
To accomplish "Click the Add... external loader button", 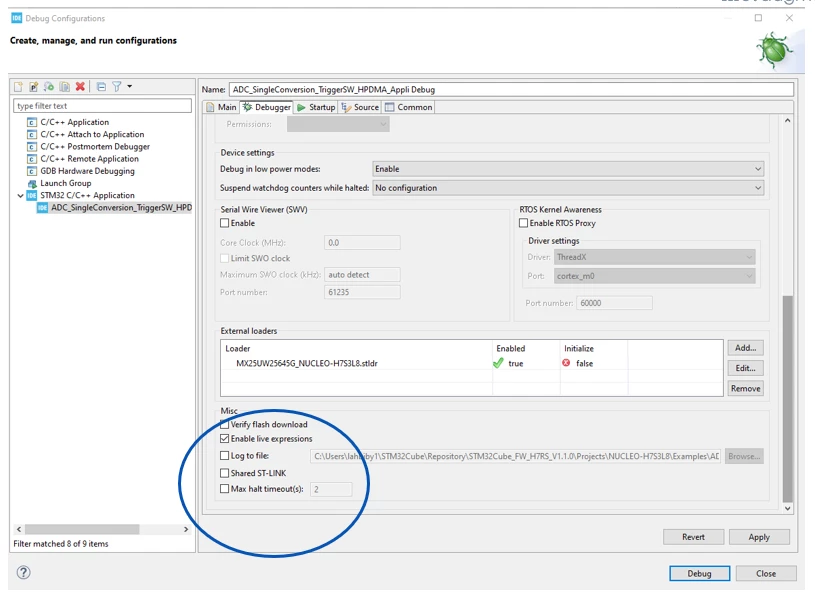I will click(745, 348).
